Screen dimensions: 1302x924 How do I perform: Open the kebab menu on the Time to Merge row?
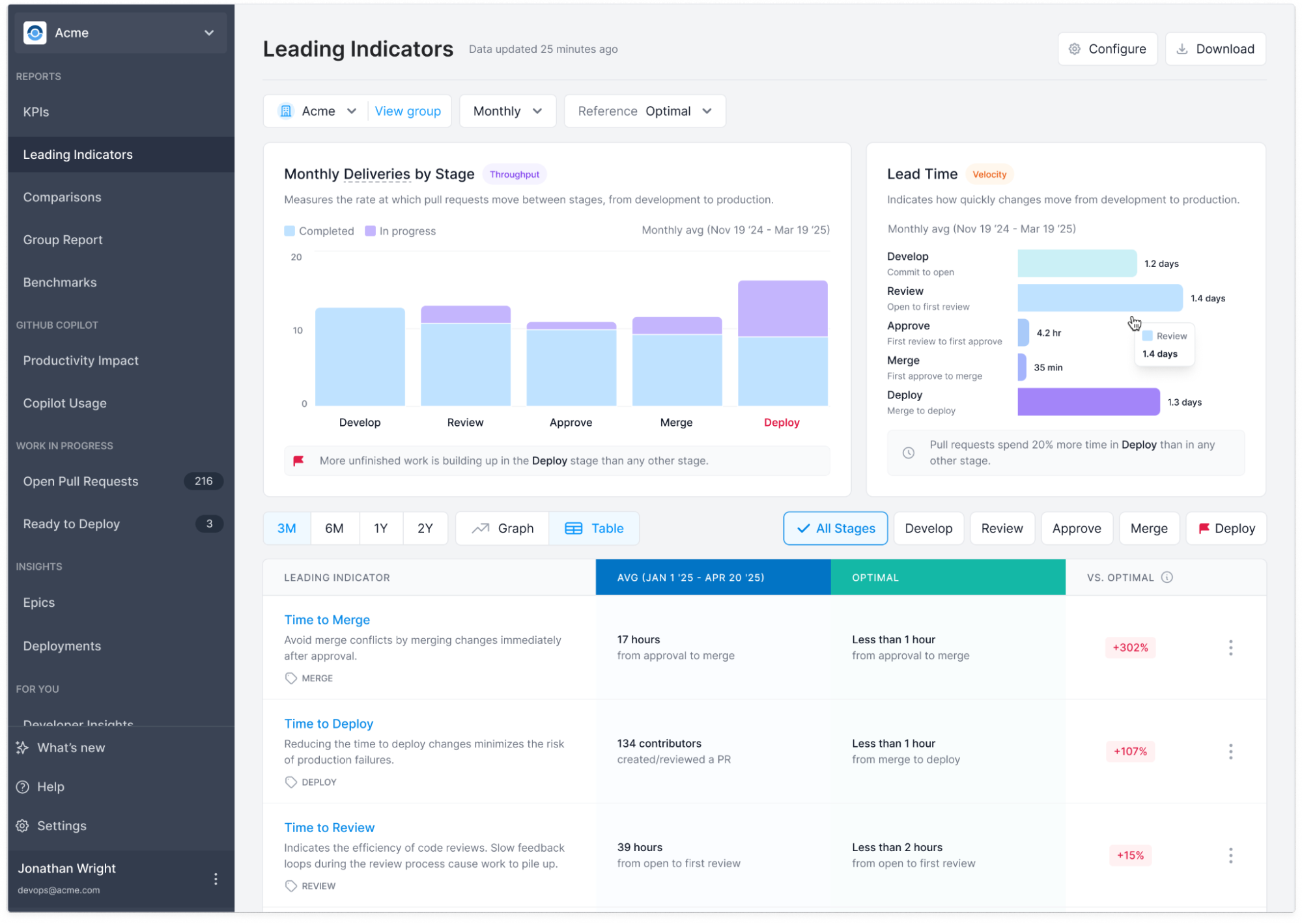[x=1230, y=648]
